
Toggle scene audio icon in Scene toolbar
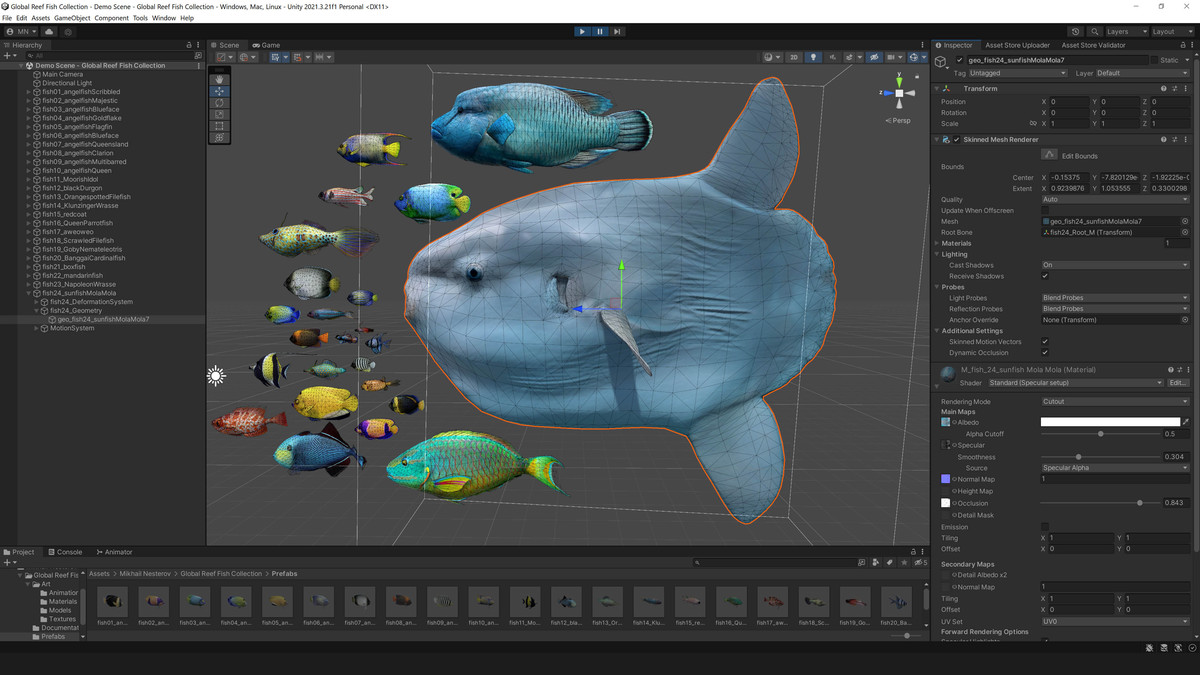pos(834,57)
